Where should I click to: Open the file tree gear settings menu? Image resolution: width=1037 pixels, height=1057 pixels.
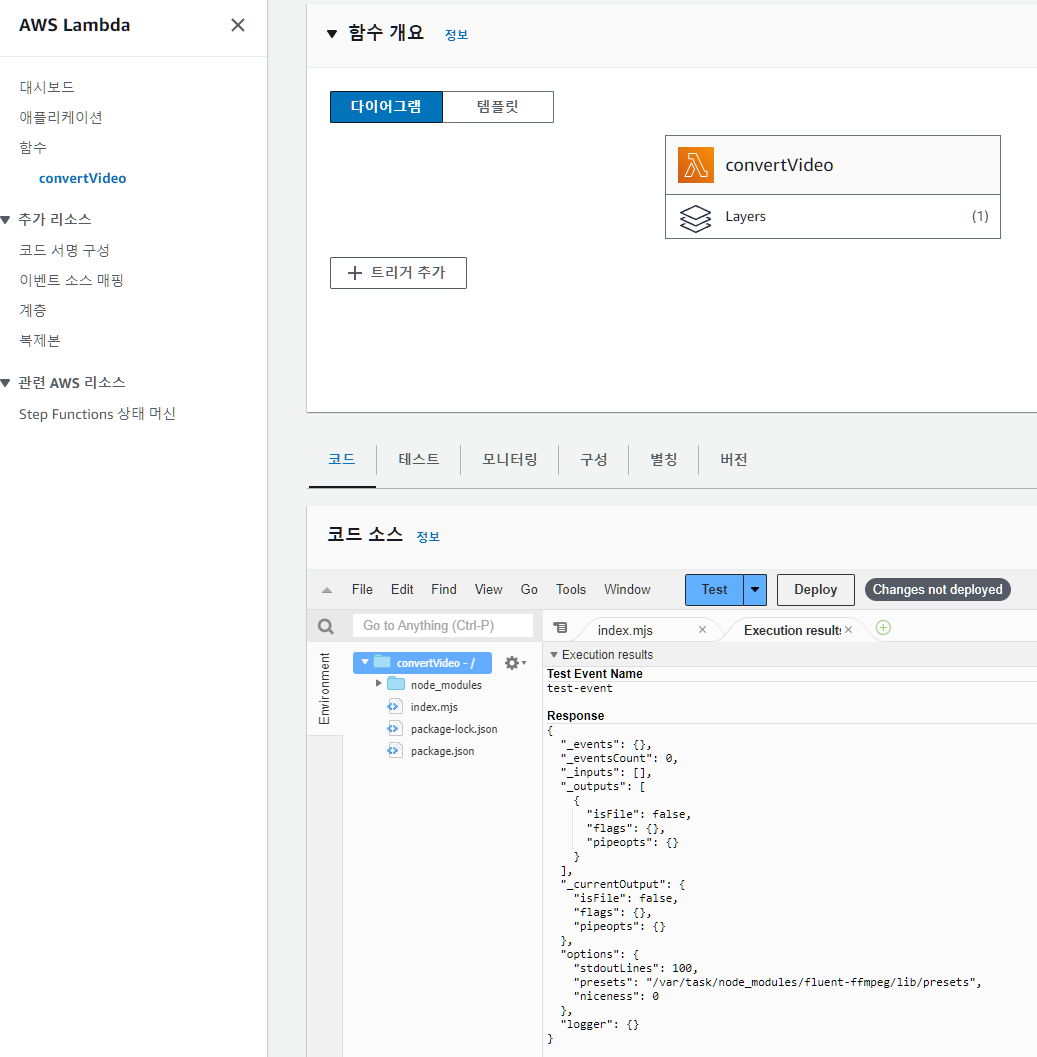515,663
